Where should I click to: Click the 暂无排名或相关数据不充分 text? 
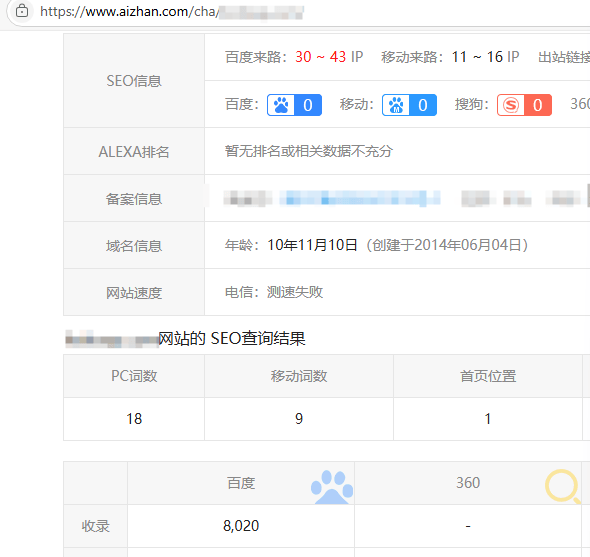[x=309, y=151]
